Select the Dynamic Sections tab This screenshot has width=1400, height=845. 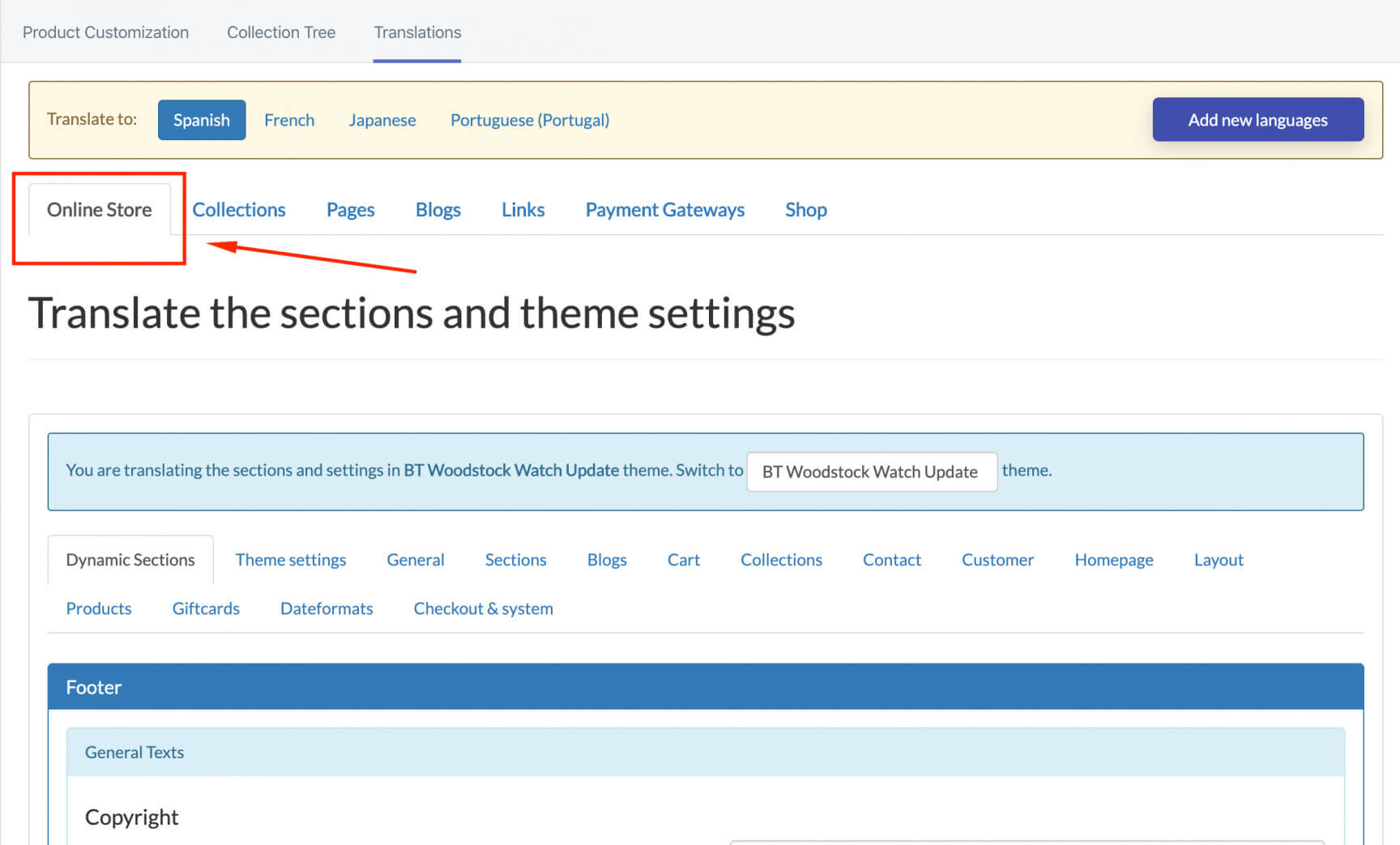tap(130, 560)
